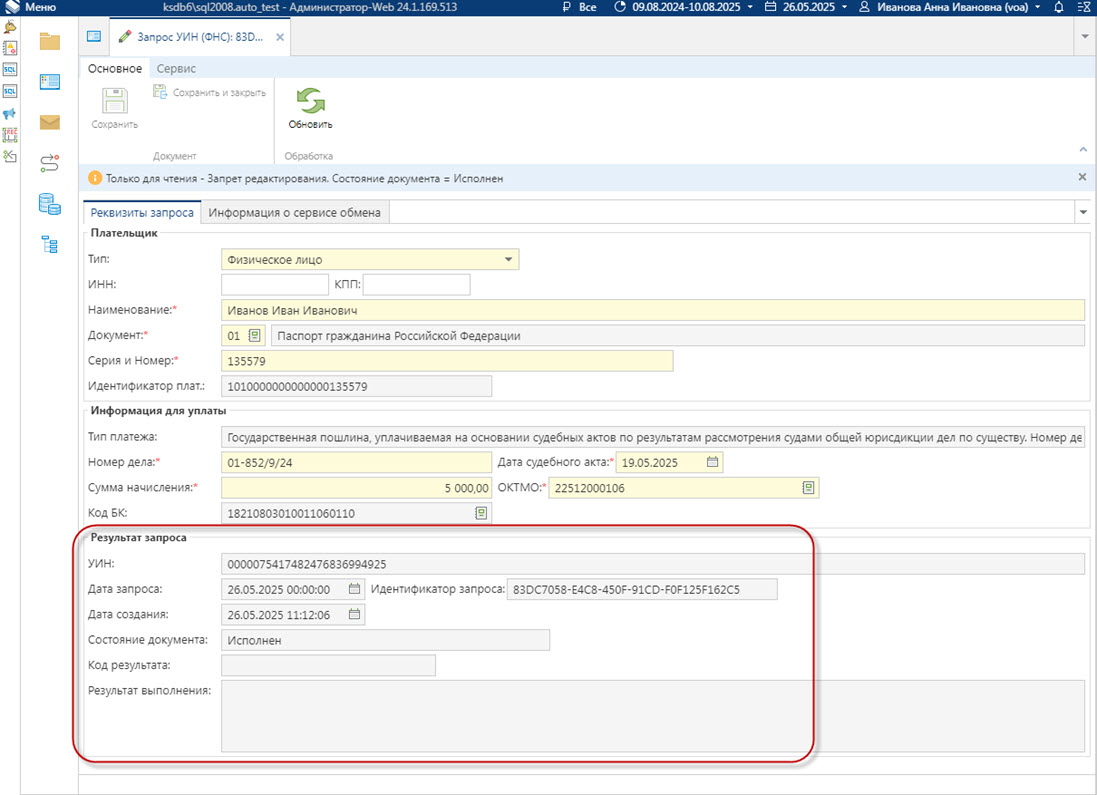Open the main Меню button
Viewport: 1097px width, 795px height.
30,7
